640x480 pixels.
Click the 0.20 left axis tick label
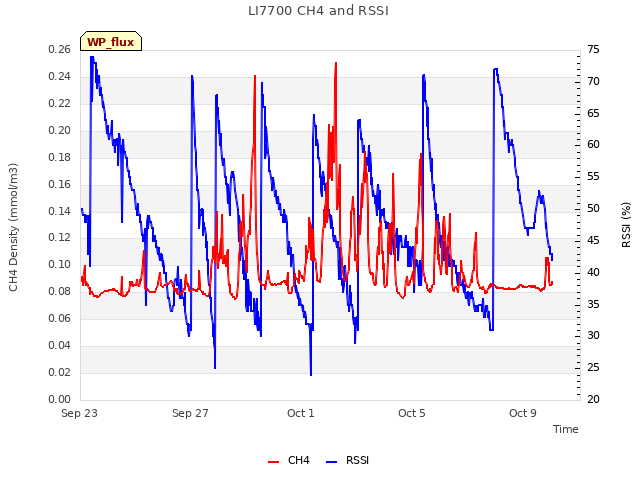(x=60, y=130)
